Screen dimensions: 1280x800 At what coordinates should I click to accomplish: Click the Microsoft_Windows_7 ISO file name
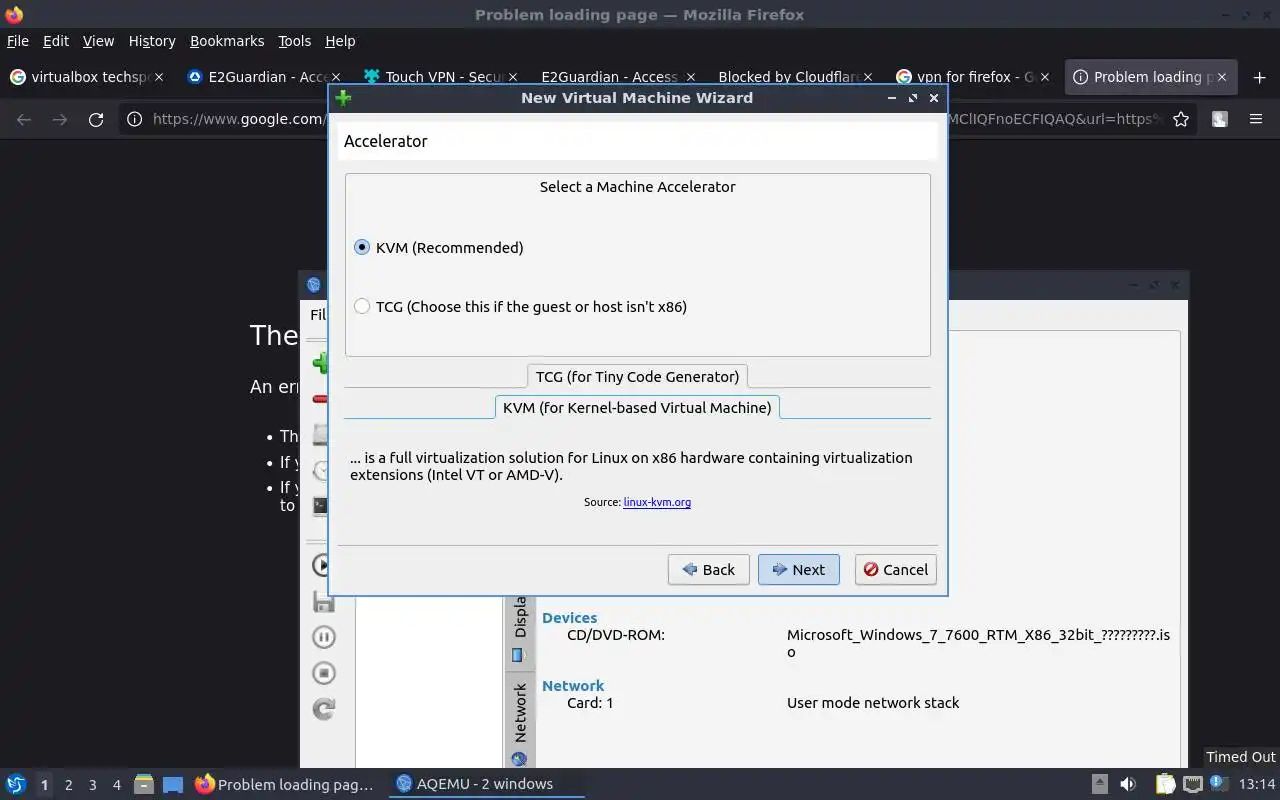coord(978,643)
